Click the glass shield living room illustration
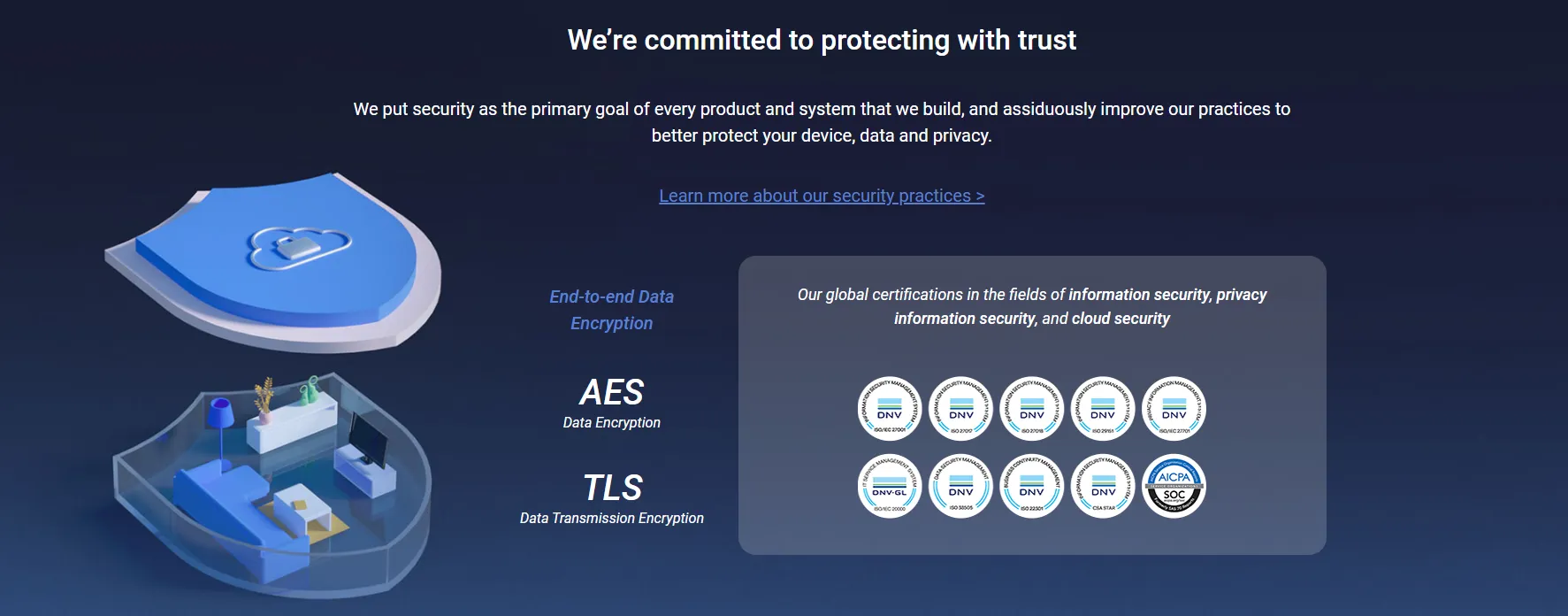The height and width of the screenshot is (616, 1568). click(270, 482)
